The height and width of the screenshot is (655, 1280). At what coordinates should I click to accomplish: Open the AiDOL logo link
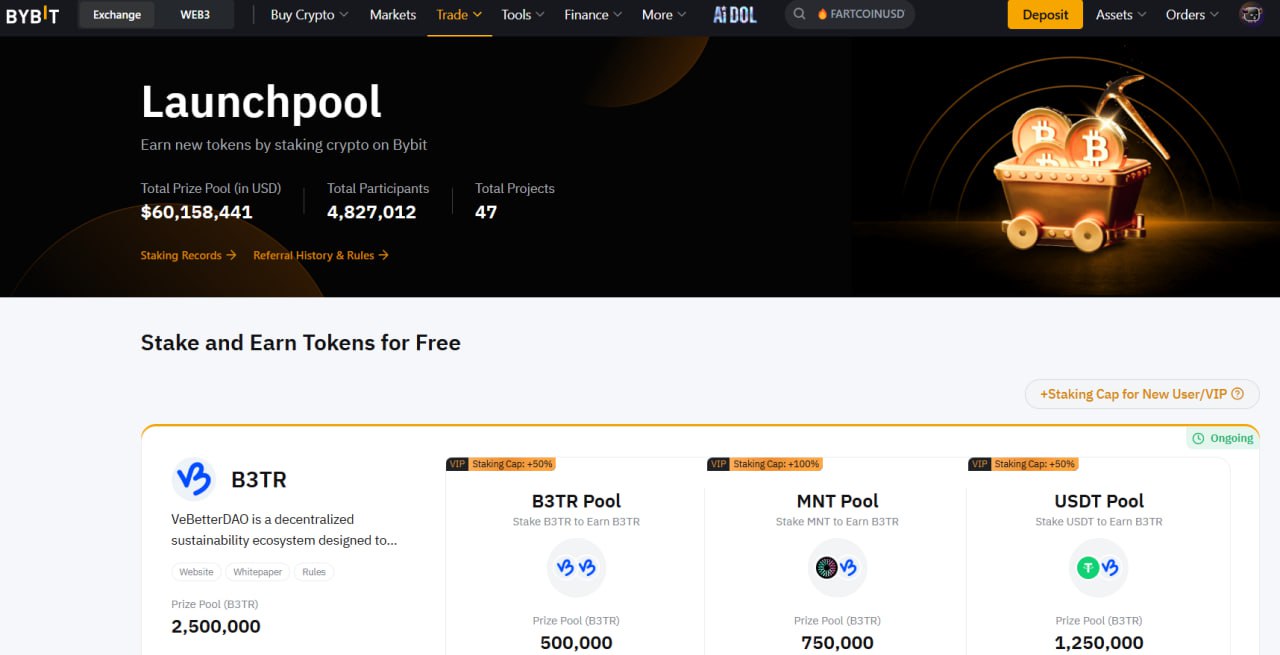point(734,15)
